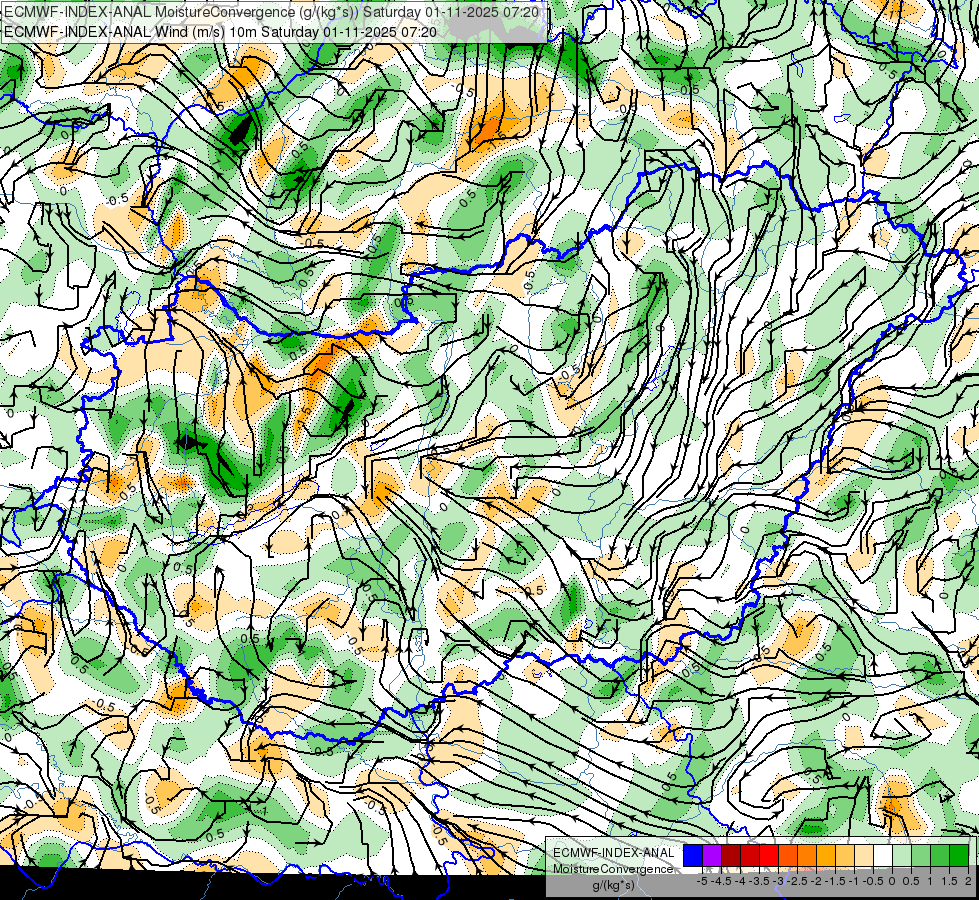Click the MoistureConvergence label in legend box
The height and width of the screenshot is (900, 979).
613,869
